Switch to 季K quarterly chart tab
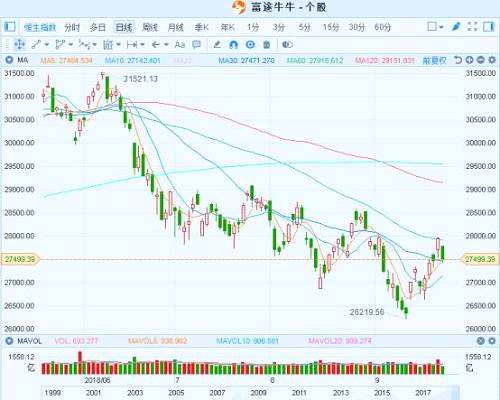The image size is (500, 400). pyautogui.click(x=201, y=27)
